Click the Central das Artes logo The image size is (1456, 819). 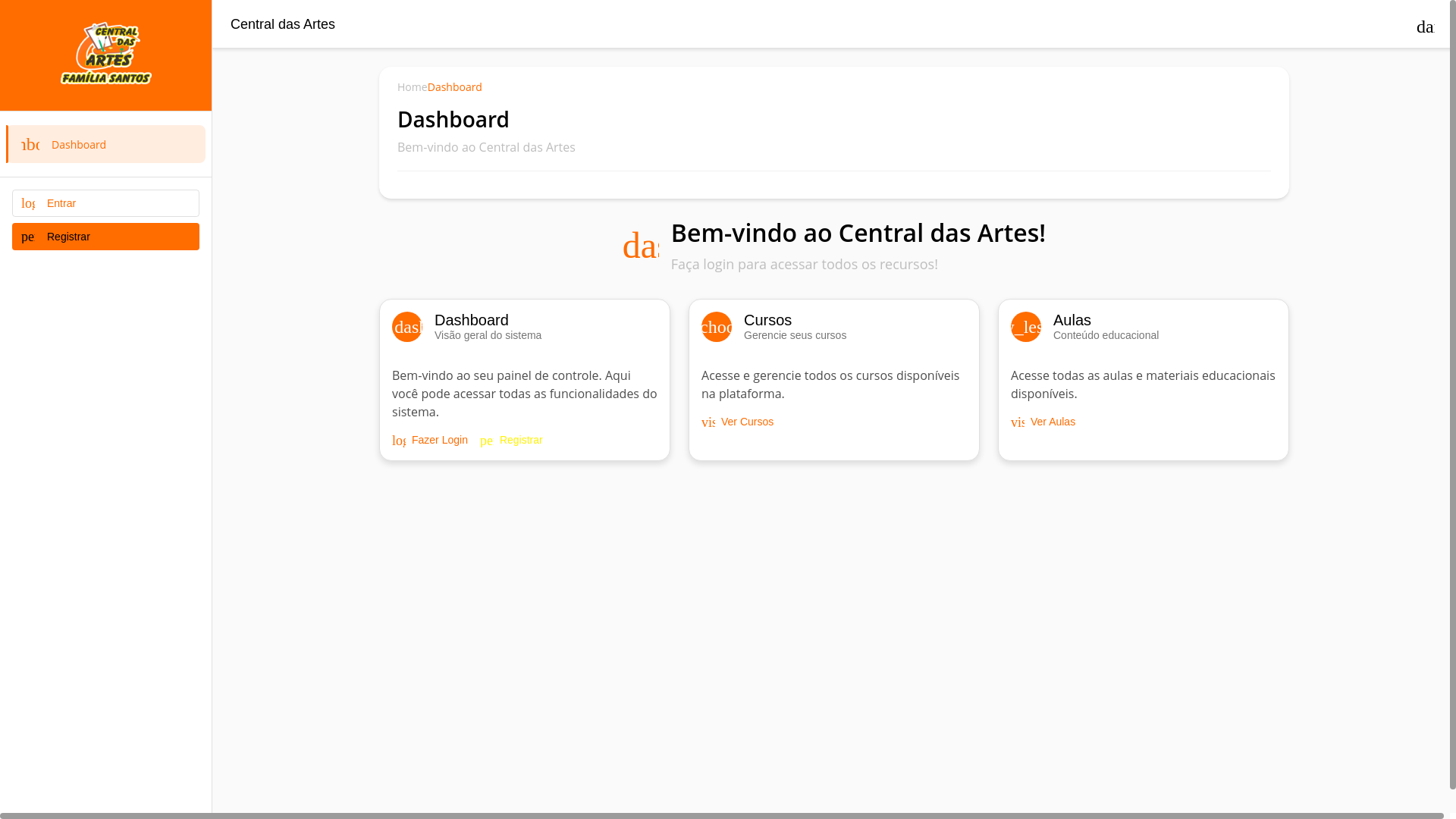[106, 53]
